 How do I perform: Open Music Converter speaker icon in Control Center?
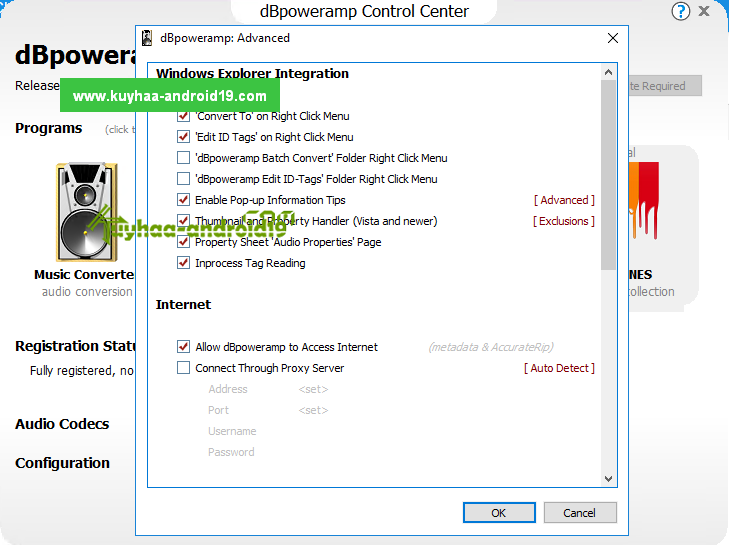(x=86, y=212)
